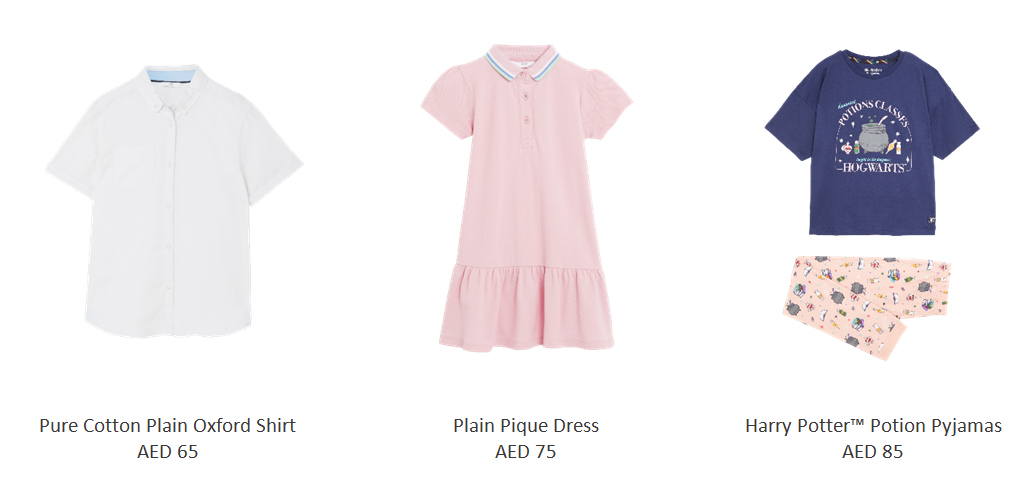
Task: Click the AED 85 price
Action: click(872, 451)
